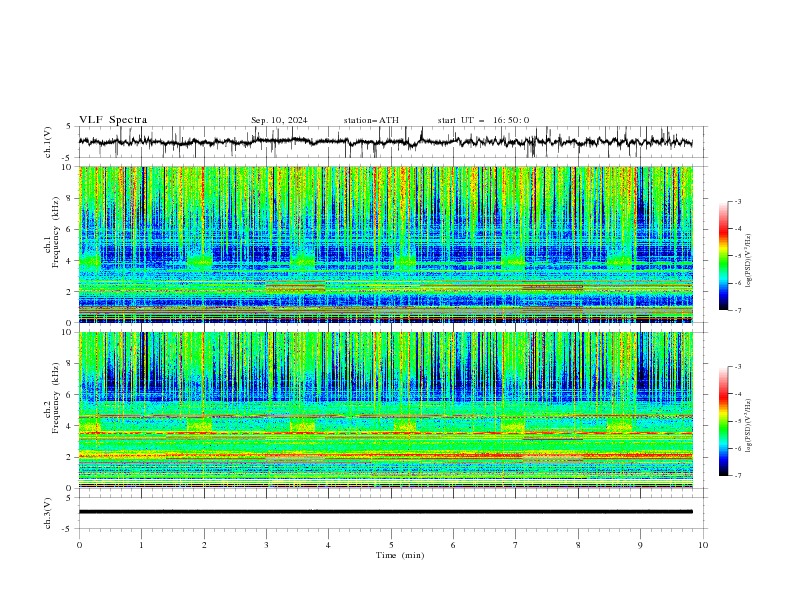Click the log(PSD) label beside ch.1 color bar

click(748, 261)
